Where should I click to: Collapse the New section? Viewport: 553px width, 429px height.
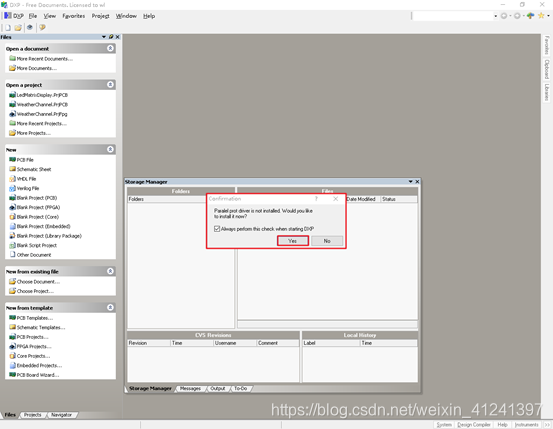point(110,149)
